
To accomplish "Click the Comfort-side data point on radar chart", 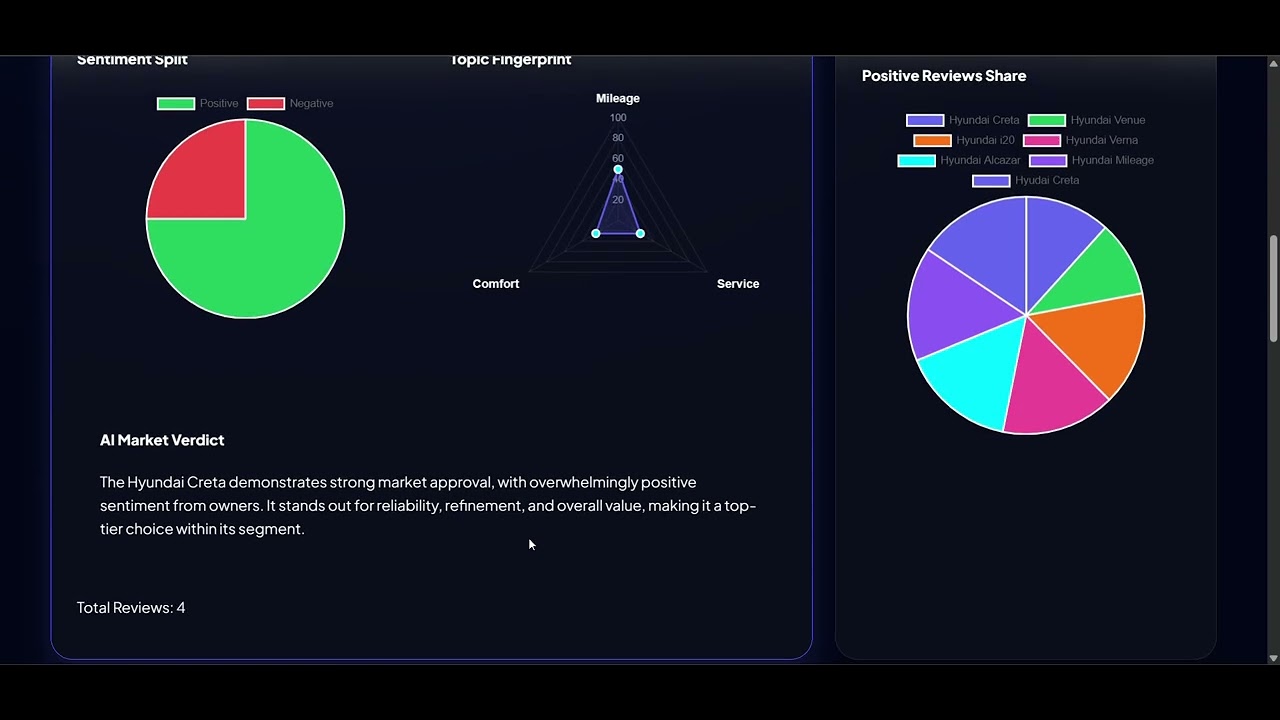I will (x=596, y=233).
